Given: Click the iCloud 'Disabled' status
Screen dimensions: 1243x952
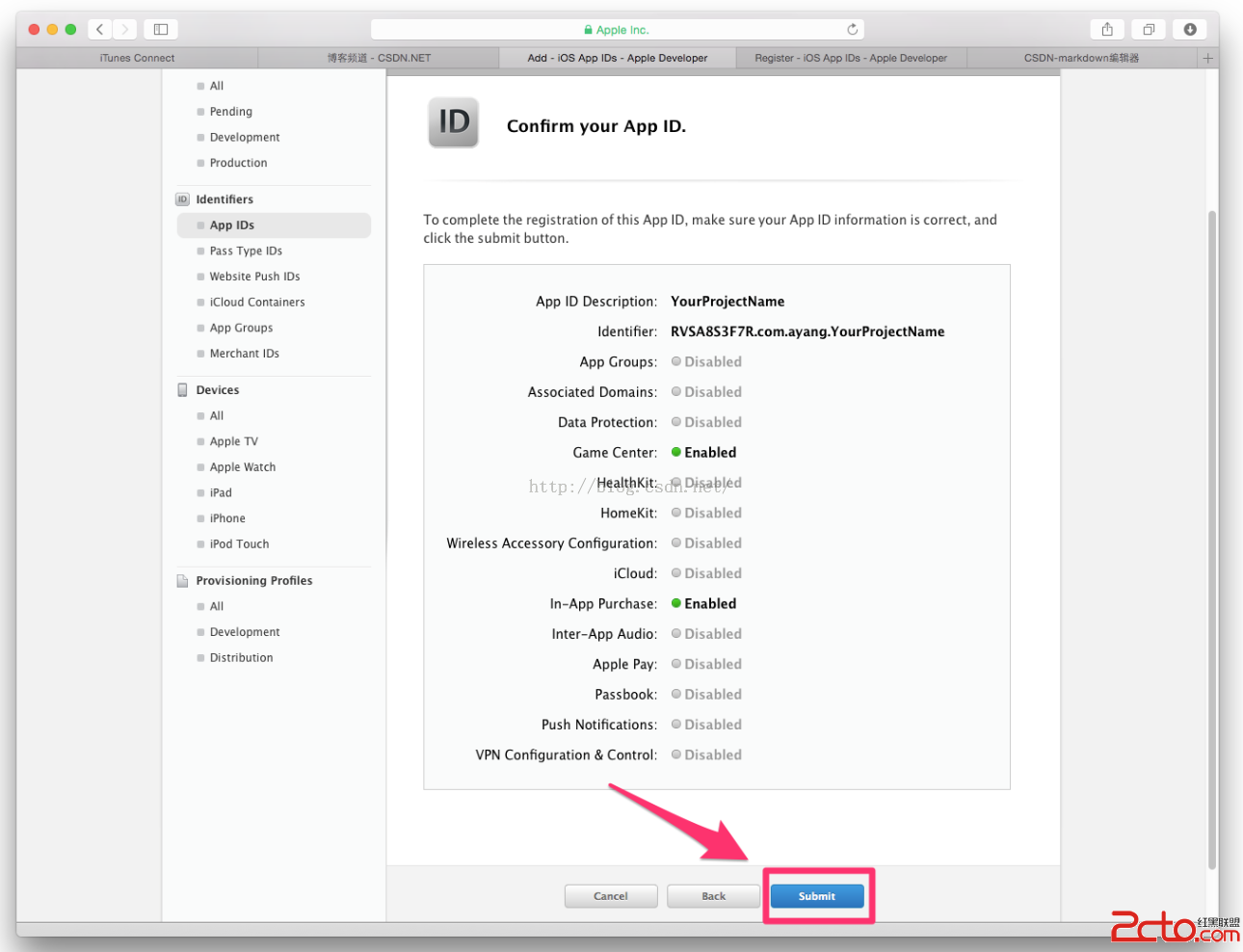Looking at the screenshot, I should coord(713,573).
